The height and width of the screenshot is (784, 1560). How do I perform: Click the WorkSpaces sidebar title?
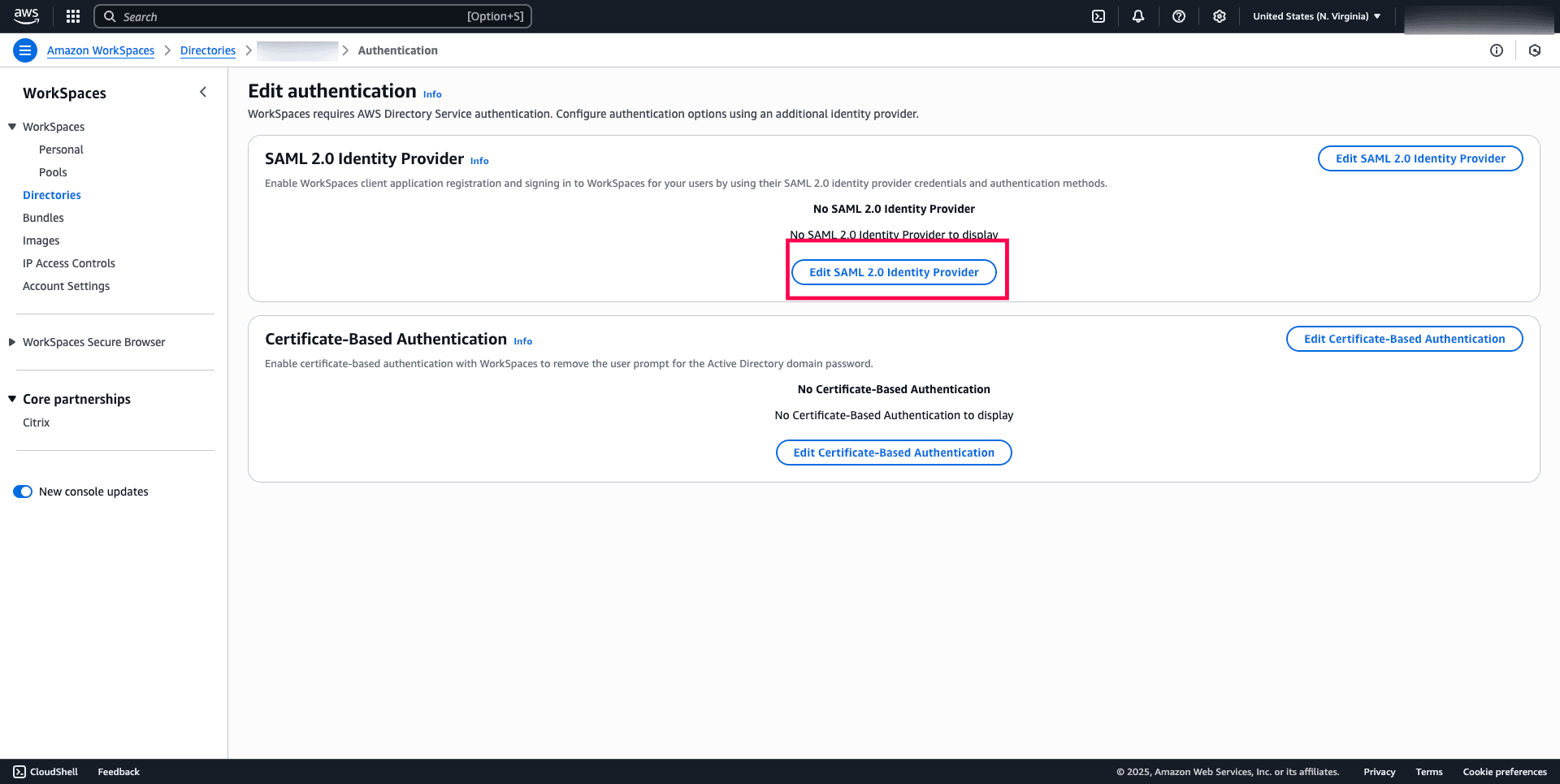tap(64, 93)
